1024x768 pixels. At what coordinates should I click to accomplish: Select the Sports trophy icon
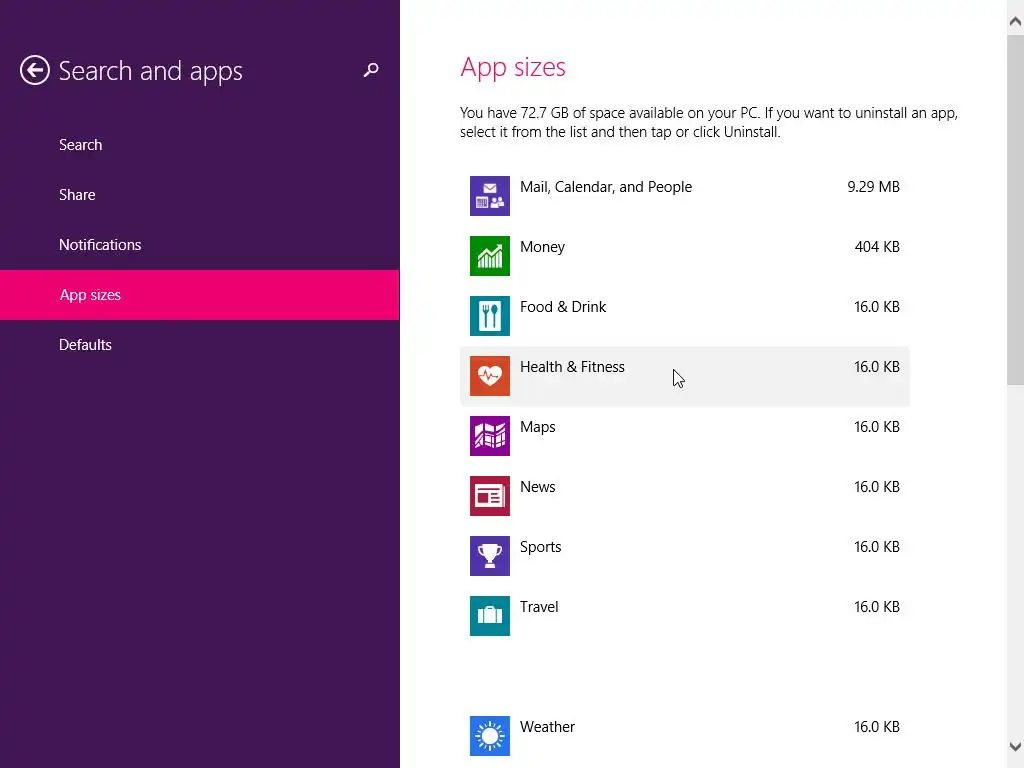(x=490, y=556)
